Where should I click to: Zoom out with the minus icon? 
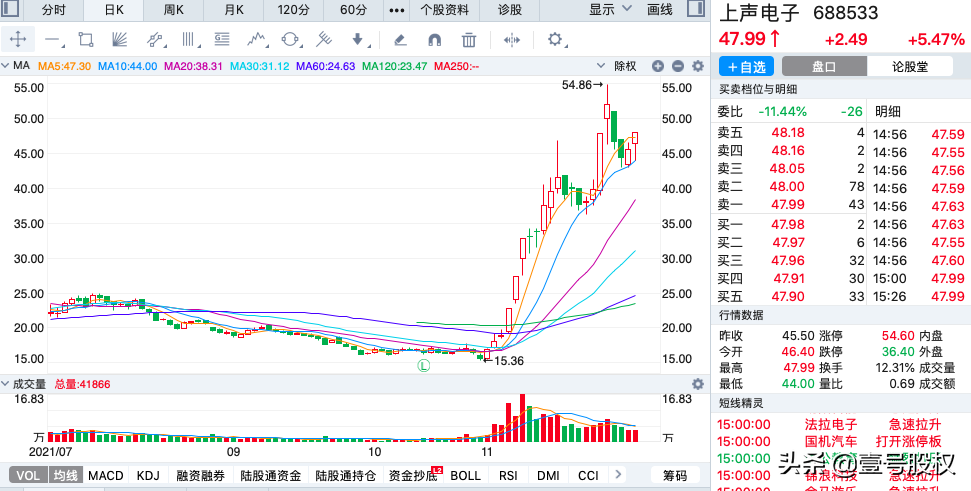click(x=677, y=66)
